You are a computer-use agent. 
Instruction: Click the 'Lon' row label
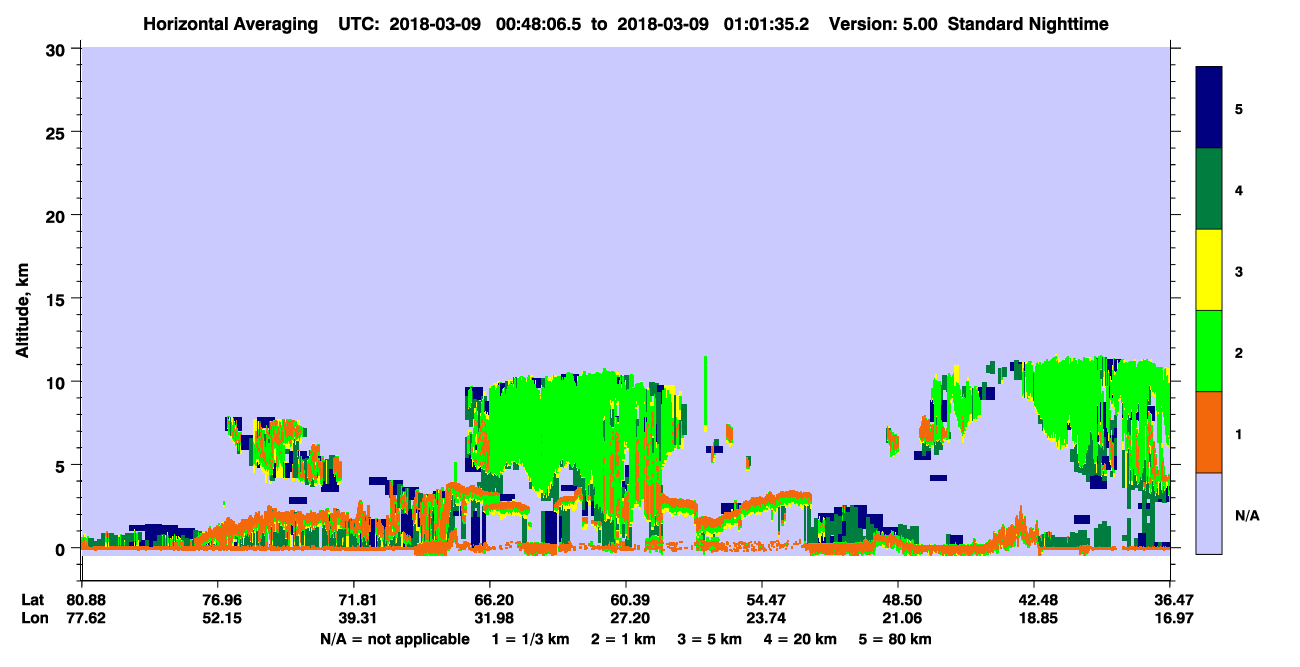(33, 618)
